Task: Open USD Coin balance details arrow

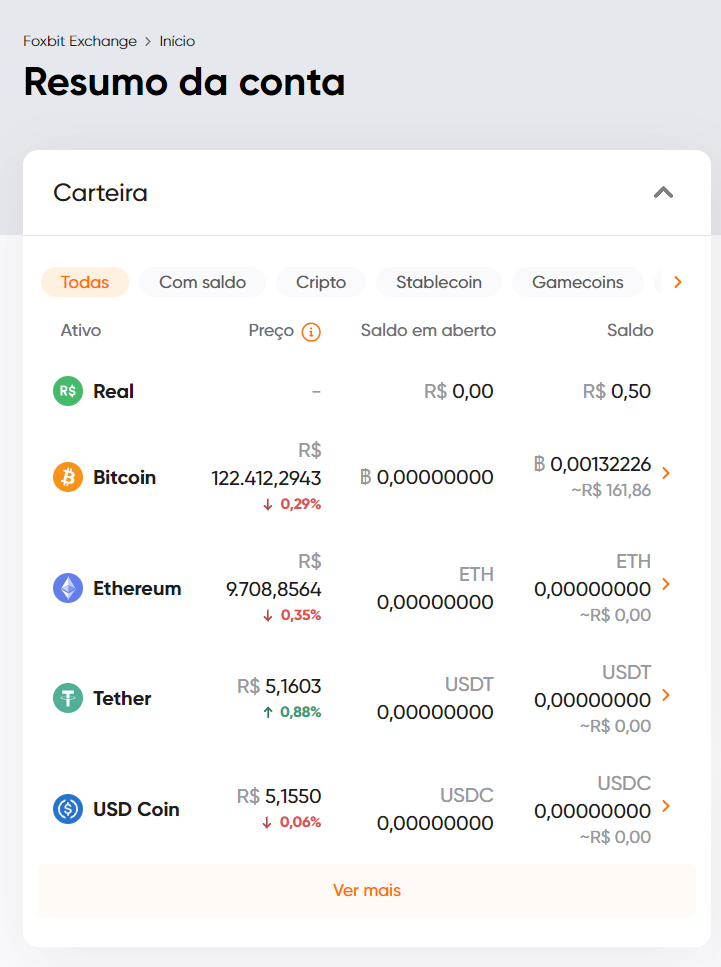Action: 666,806
